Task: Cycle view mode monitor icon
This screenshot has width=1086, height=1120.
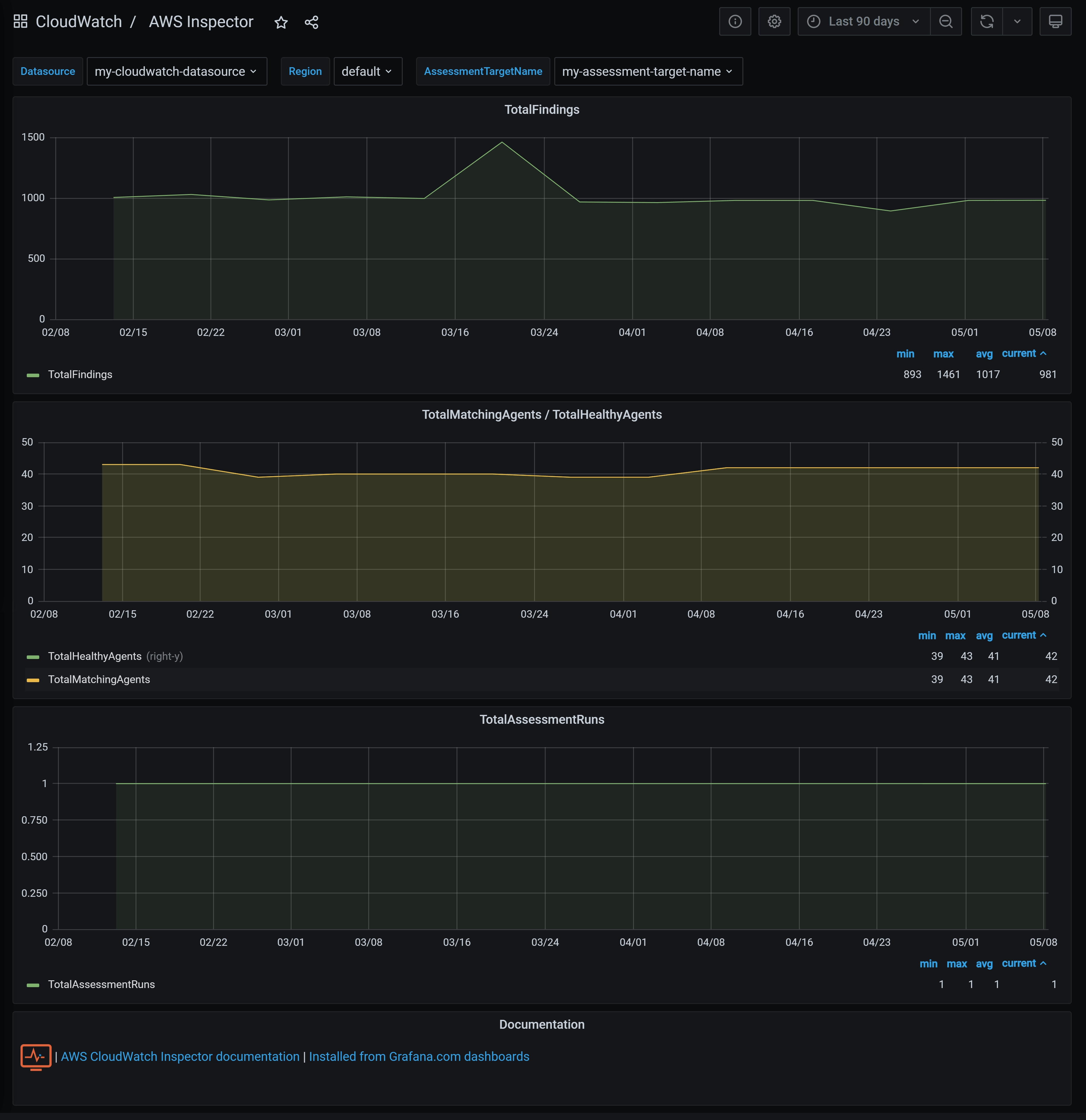Action: pyautogui.click(x=1055, y=22)
